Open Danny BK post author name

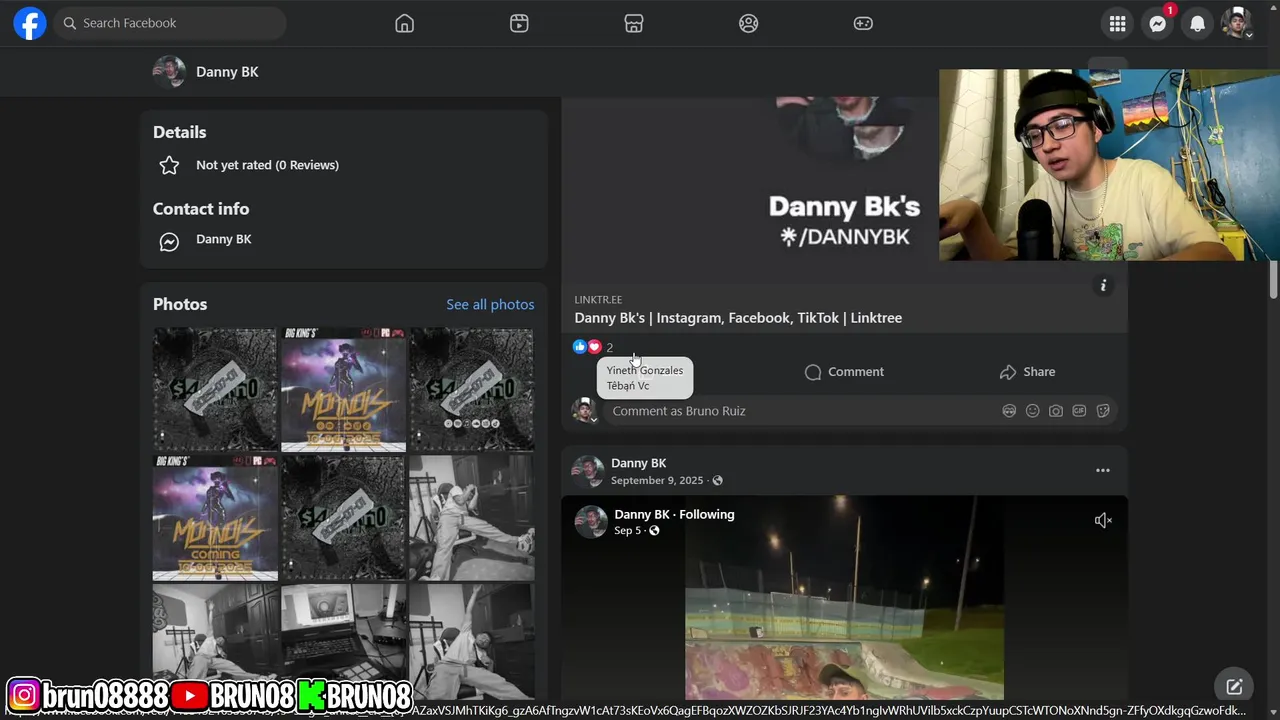638,463
